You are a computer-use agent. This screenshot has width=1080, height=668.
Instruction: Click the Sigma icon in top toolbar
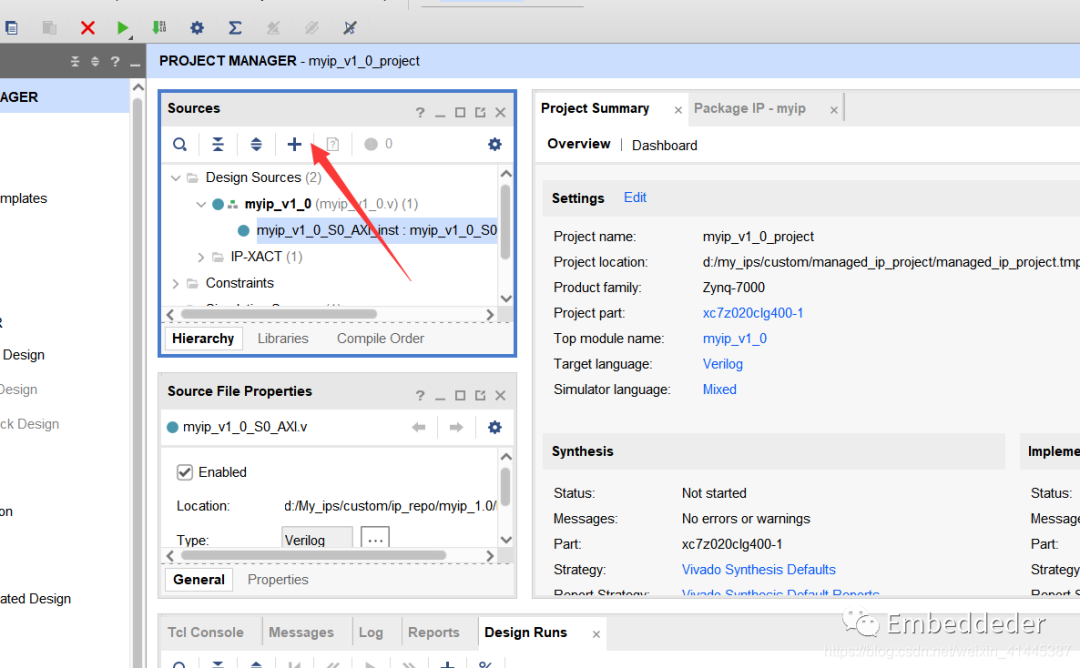click(x=235, y=28)
